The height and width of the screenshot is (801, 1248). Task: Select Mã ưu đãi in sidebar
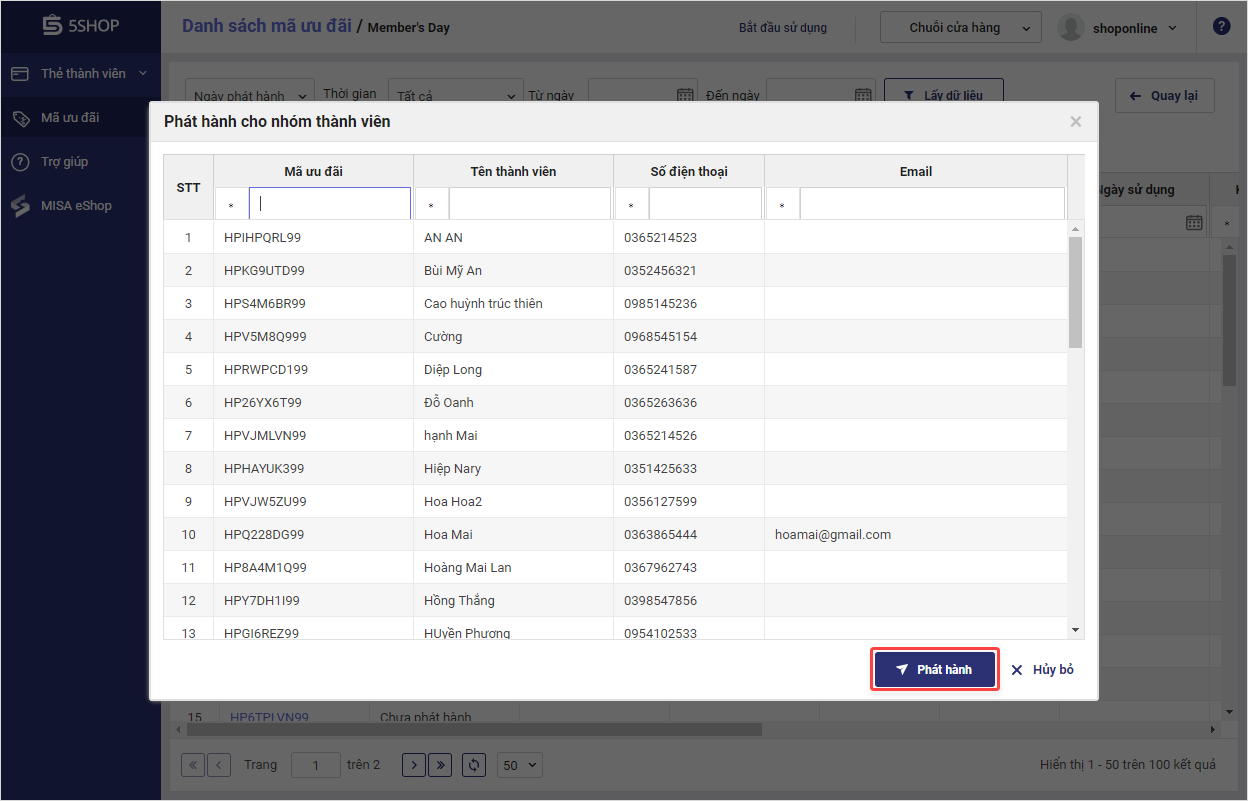(80, 118)
